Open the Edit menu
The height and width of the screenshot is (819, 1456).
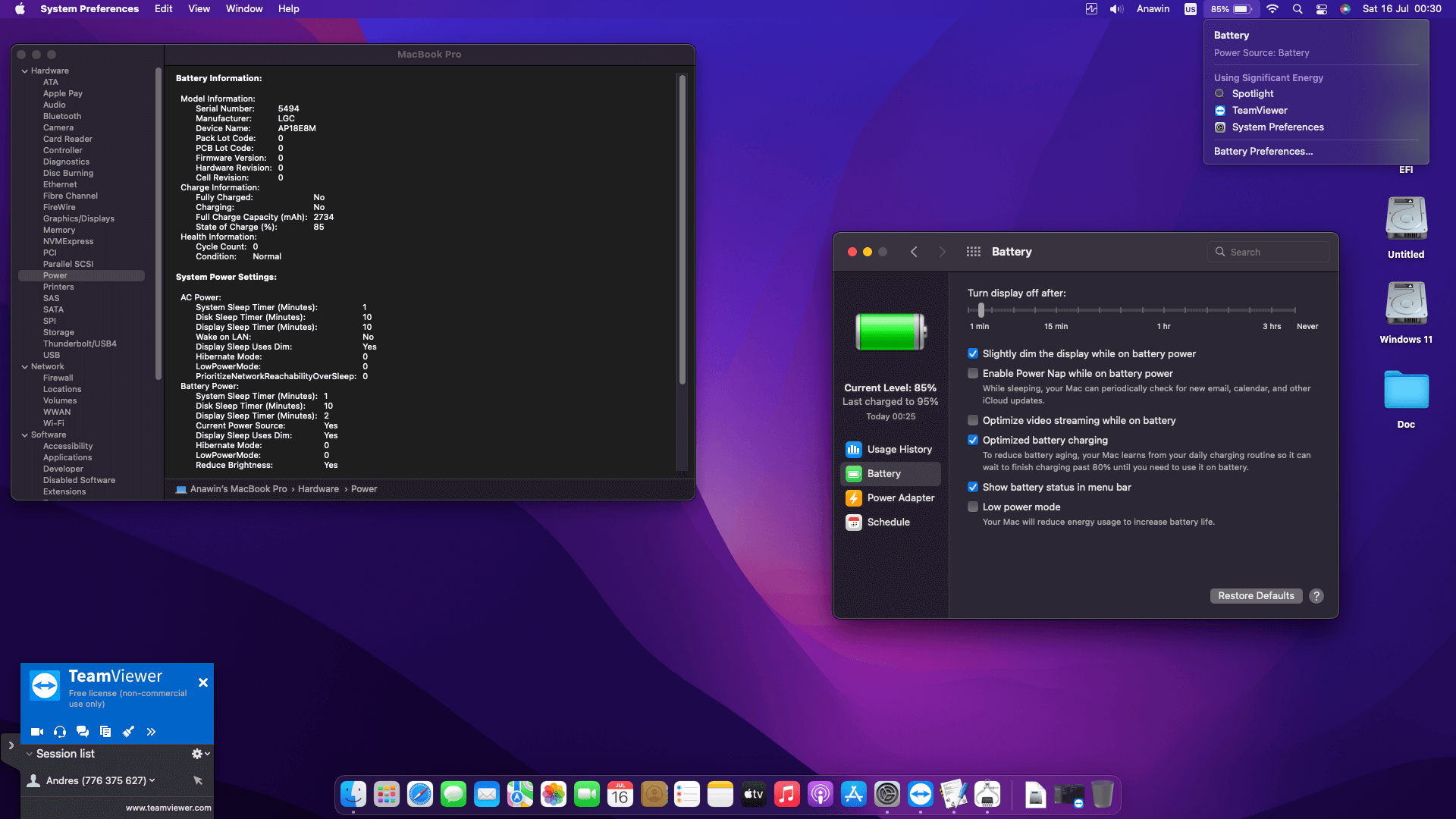[x=163, y=9]
